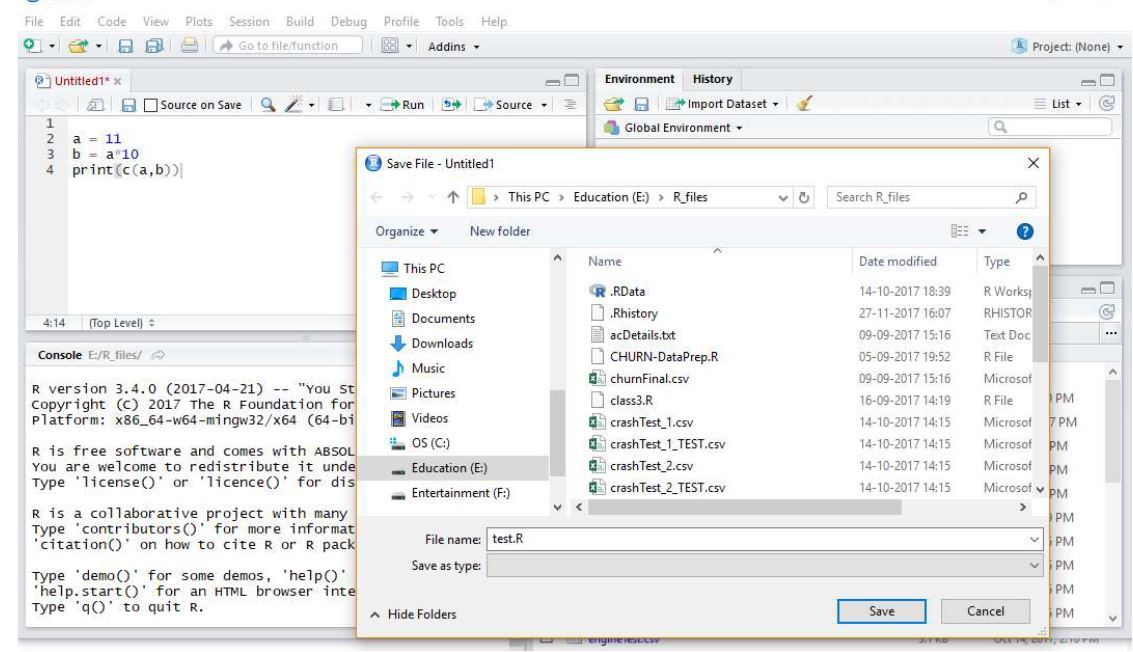The image size is (1133, 652).
Task: Click the find/replace magnifier icon in editor
Action: point(267,105)
